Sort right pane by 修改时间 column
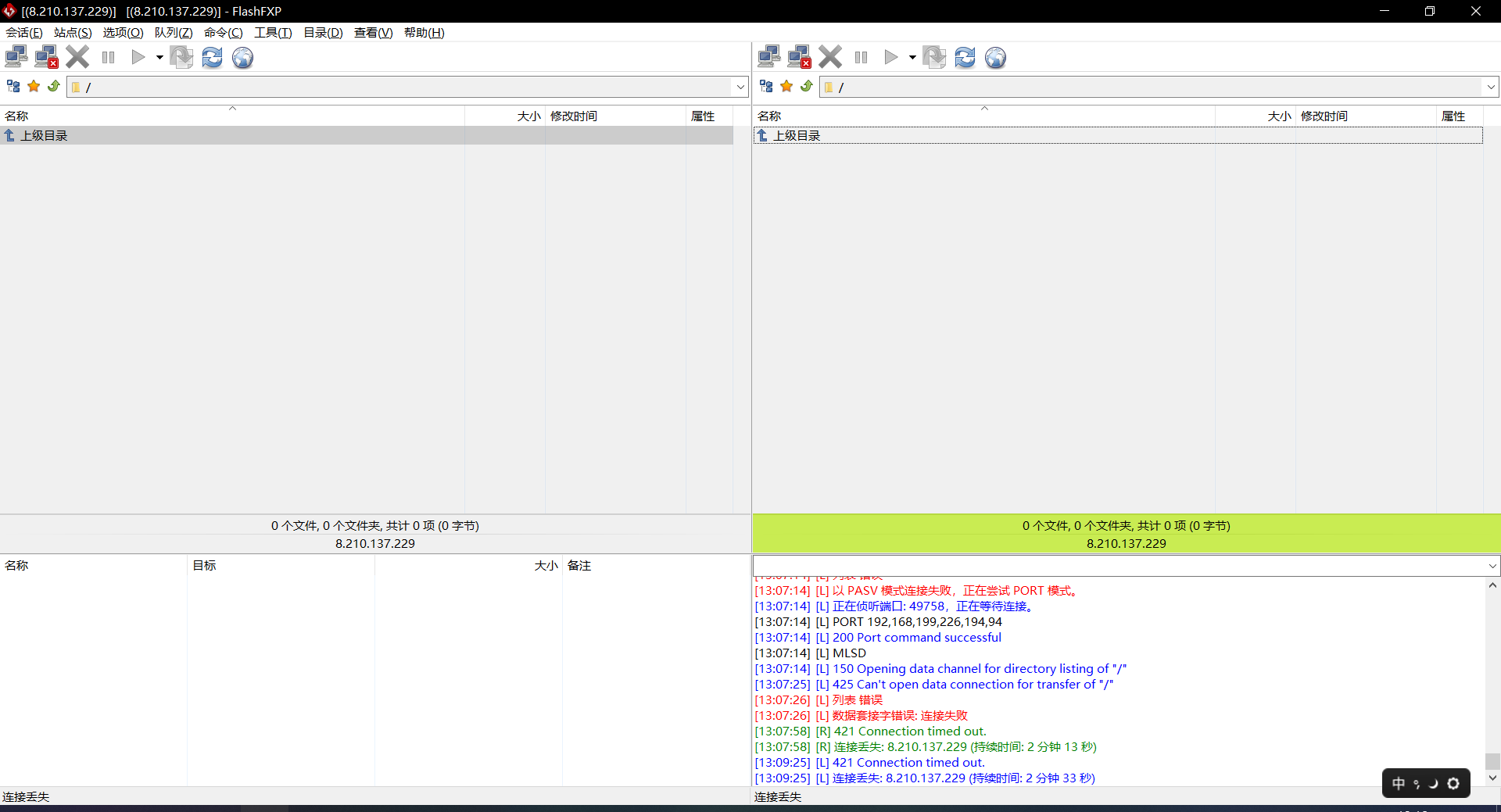The height and width of the screenshot is (812, 1501). 1366,116
